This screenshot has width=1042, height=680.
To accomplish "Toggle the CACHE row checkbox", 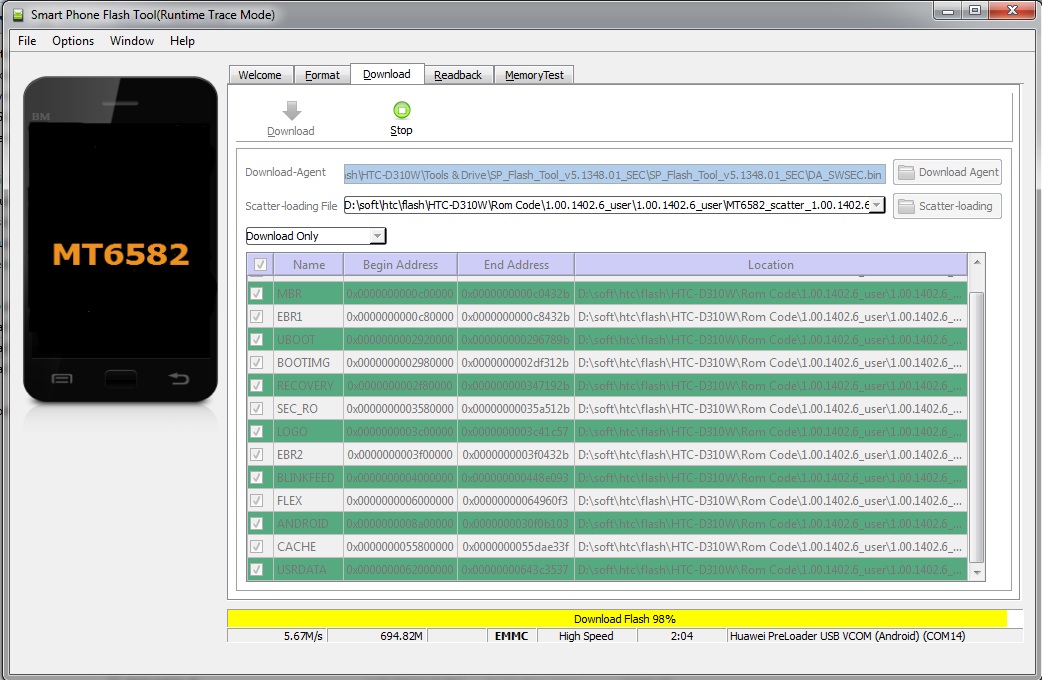I will click(x=257, y=546).
